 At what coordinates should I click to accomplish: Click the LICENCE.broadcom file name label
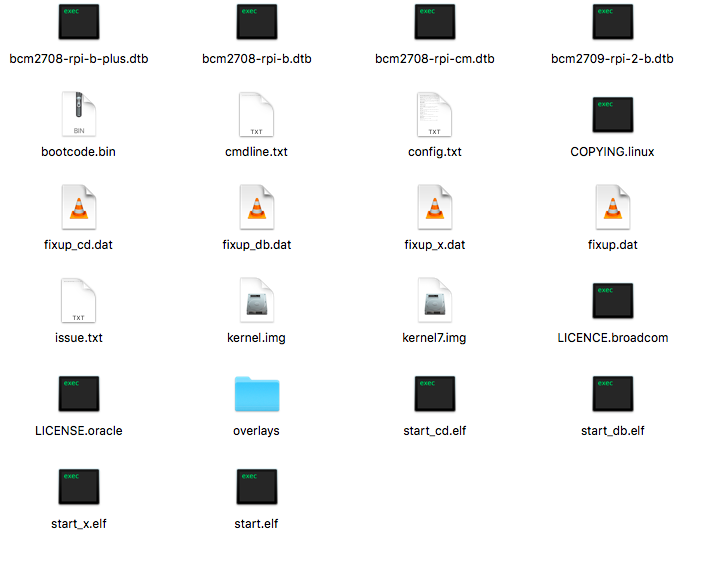tap(613, 338)
